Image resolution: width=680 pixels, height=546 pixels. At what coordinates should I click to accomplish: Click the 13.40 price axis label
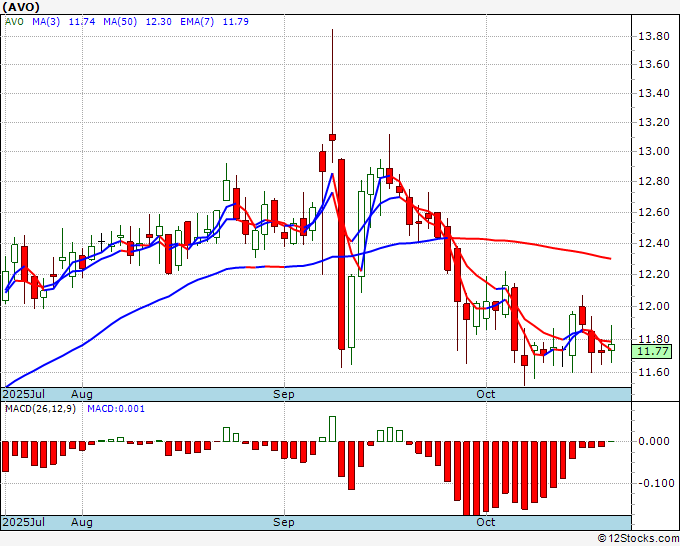[654, 93]
